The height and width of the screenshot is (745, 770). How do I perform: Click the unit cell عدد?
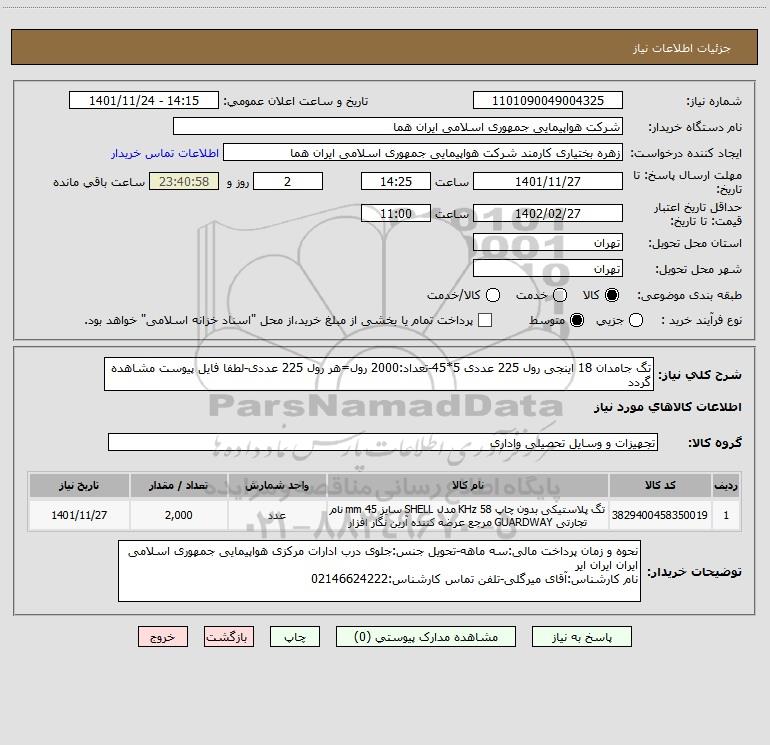pos(277,515)
